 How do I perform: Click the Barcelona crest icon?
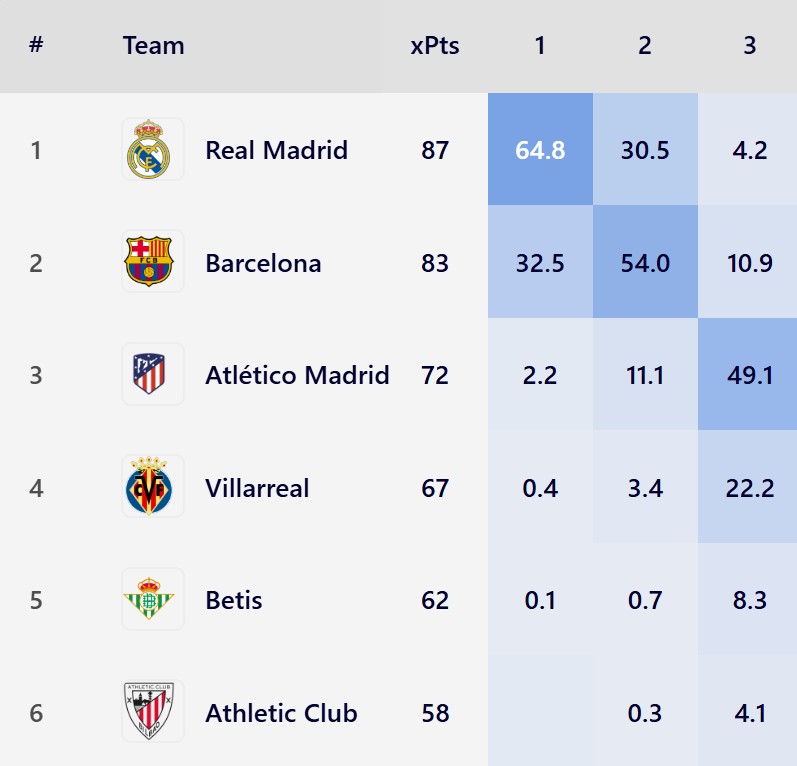click(152, 262)
